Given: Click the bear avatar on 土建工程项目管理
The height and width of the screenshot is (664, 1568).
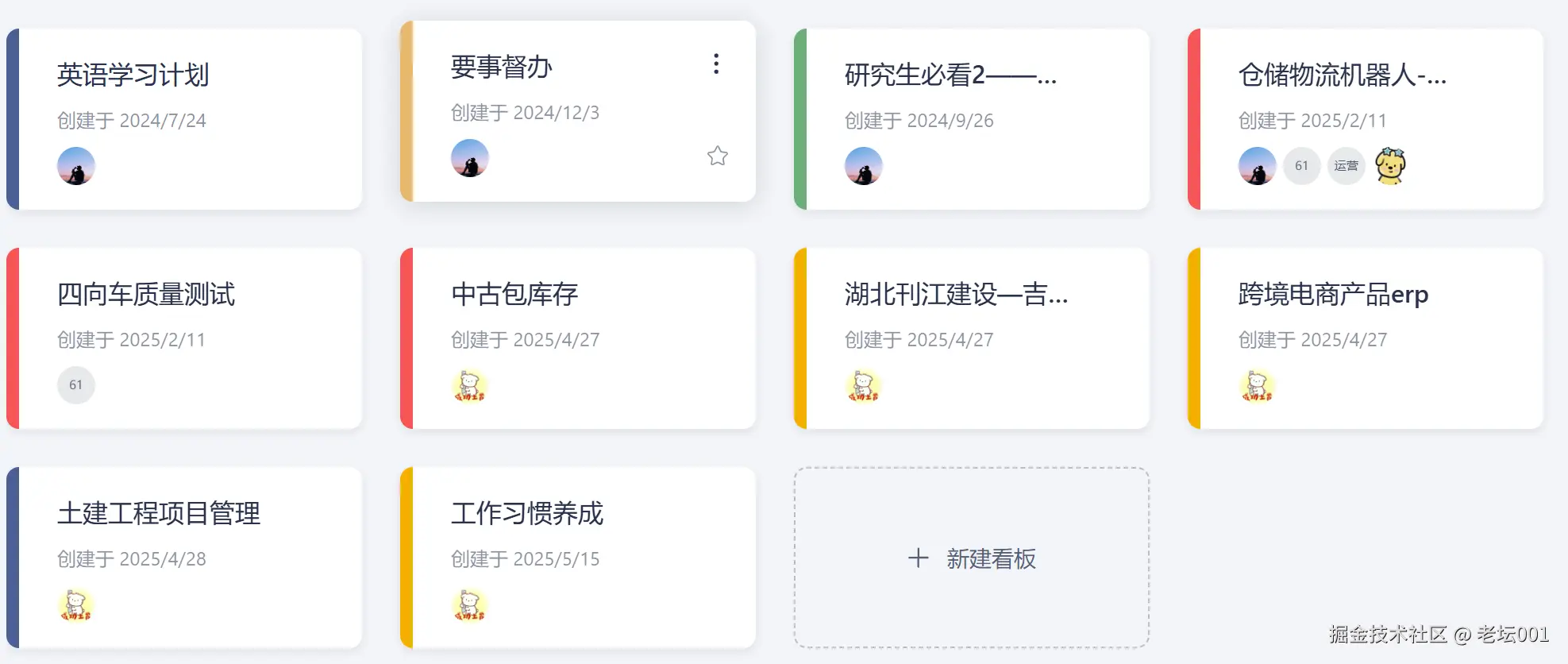Looking at the screenshot, I should coord(75,605).
